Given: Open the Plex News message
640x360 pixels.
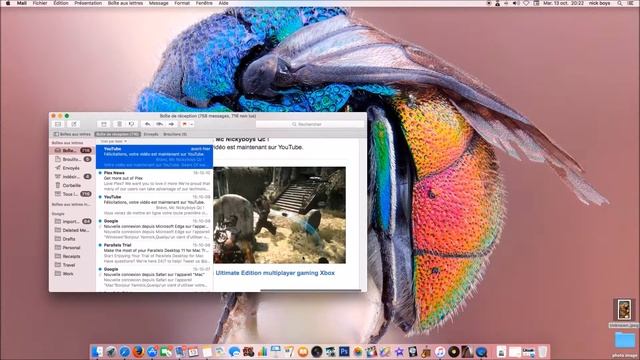Looking at the screenshot, I should (154, 181).
